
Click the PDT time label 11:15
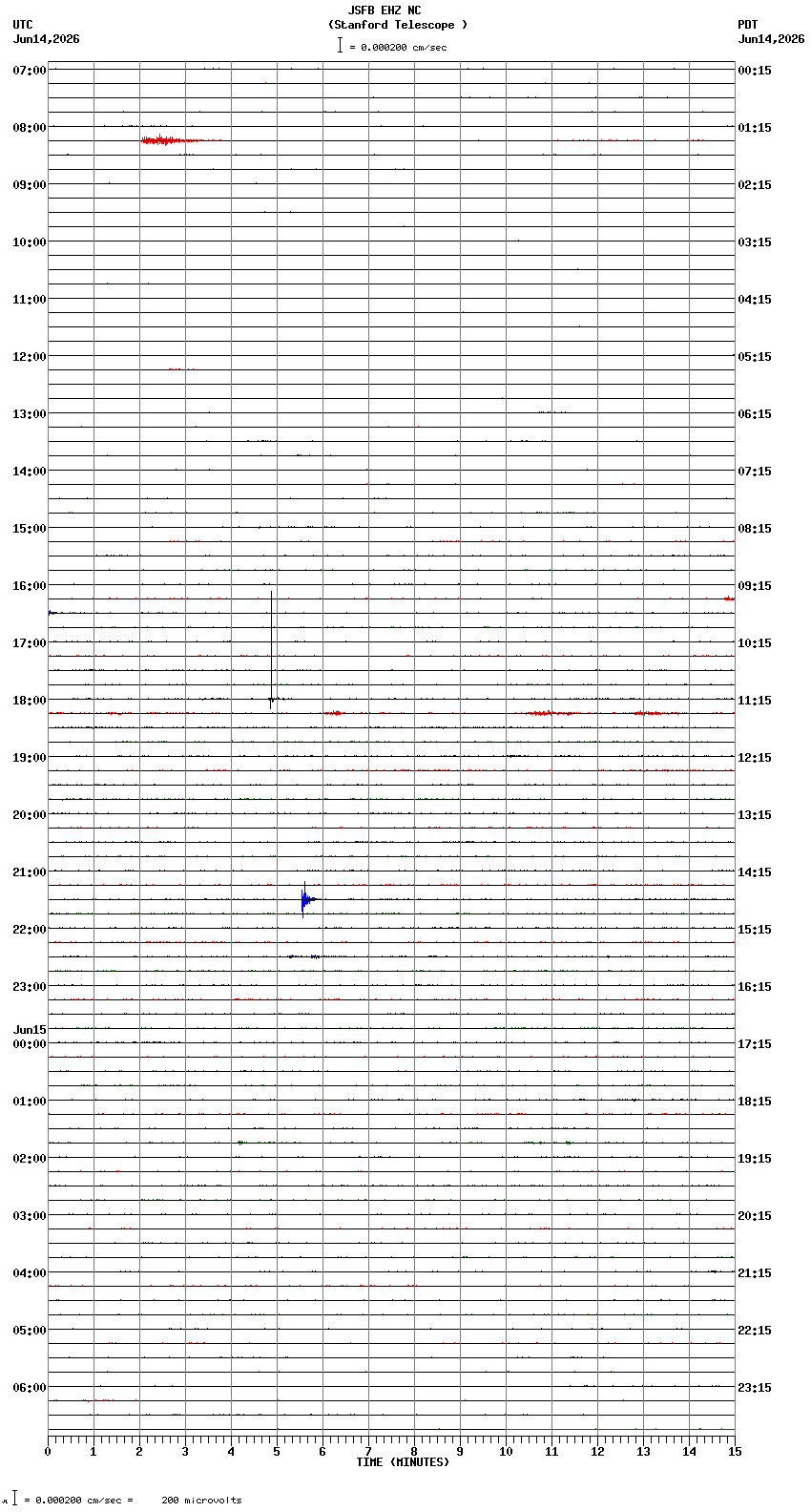[x=755, y=701]
